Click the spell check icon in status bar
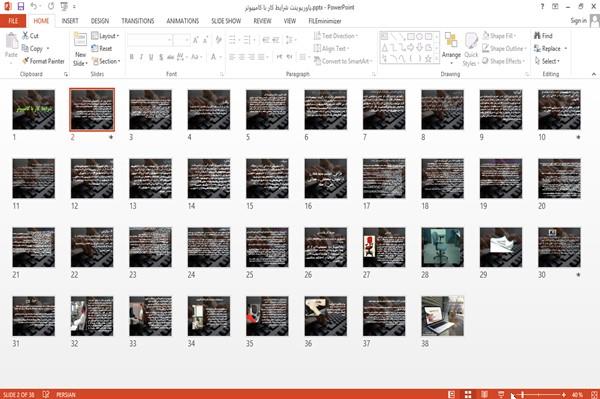 pyautogui.click(x=46, y=394)
